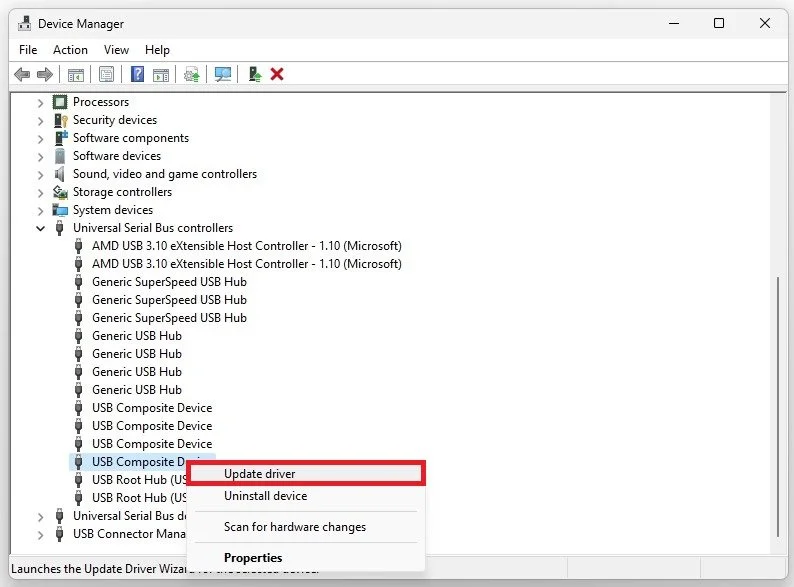Click the blue Help question mark icon
The height and width of the screenshot is (587, 794).
137,74
